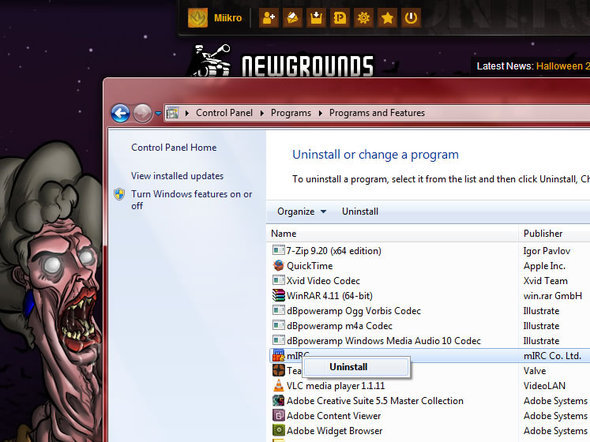Screen dimensions: 590x442
Task: Open the Control Panel Home link
Action: (173, 147)
